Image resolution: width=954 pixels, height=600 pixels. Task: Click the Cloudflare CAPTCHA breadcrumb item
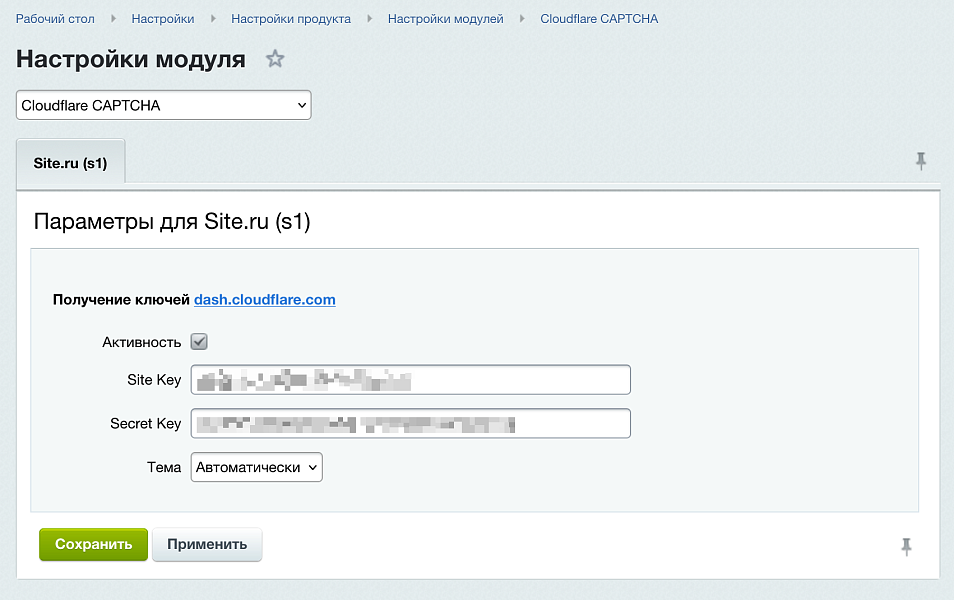click(x=598, y=18)
